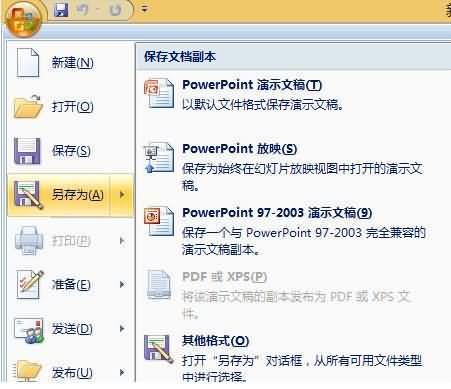Viewport: 451px width, 389px height.
Task: Click the checklist pencil icon for 准备
Action: (30, 284)
